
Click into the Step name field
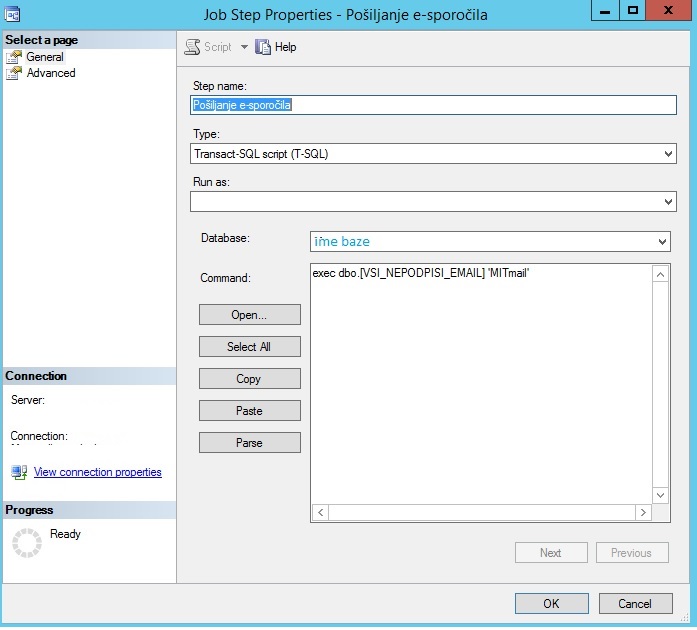pyautogui.click(x=433, y=105)
